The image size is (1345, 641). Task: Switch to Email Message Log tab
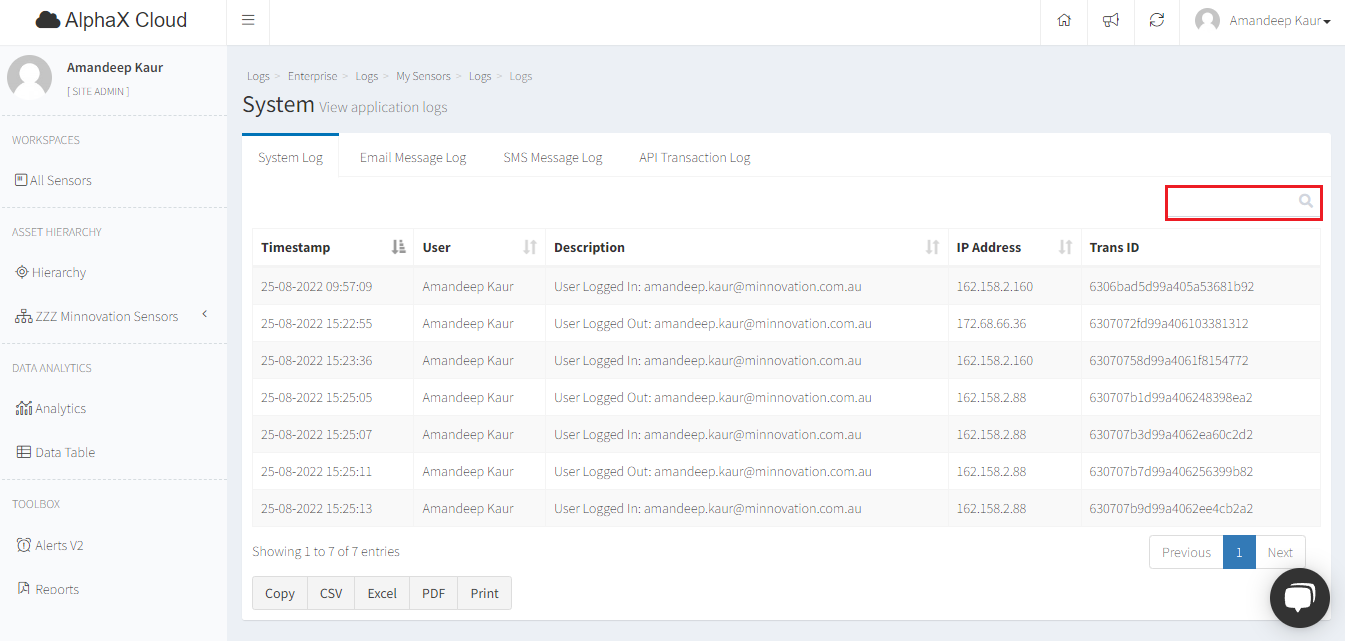(412, 157)
